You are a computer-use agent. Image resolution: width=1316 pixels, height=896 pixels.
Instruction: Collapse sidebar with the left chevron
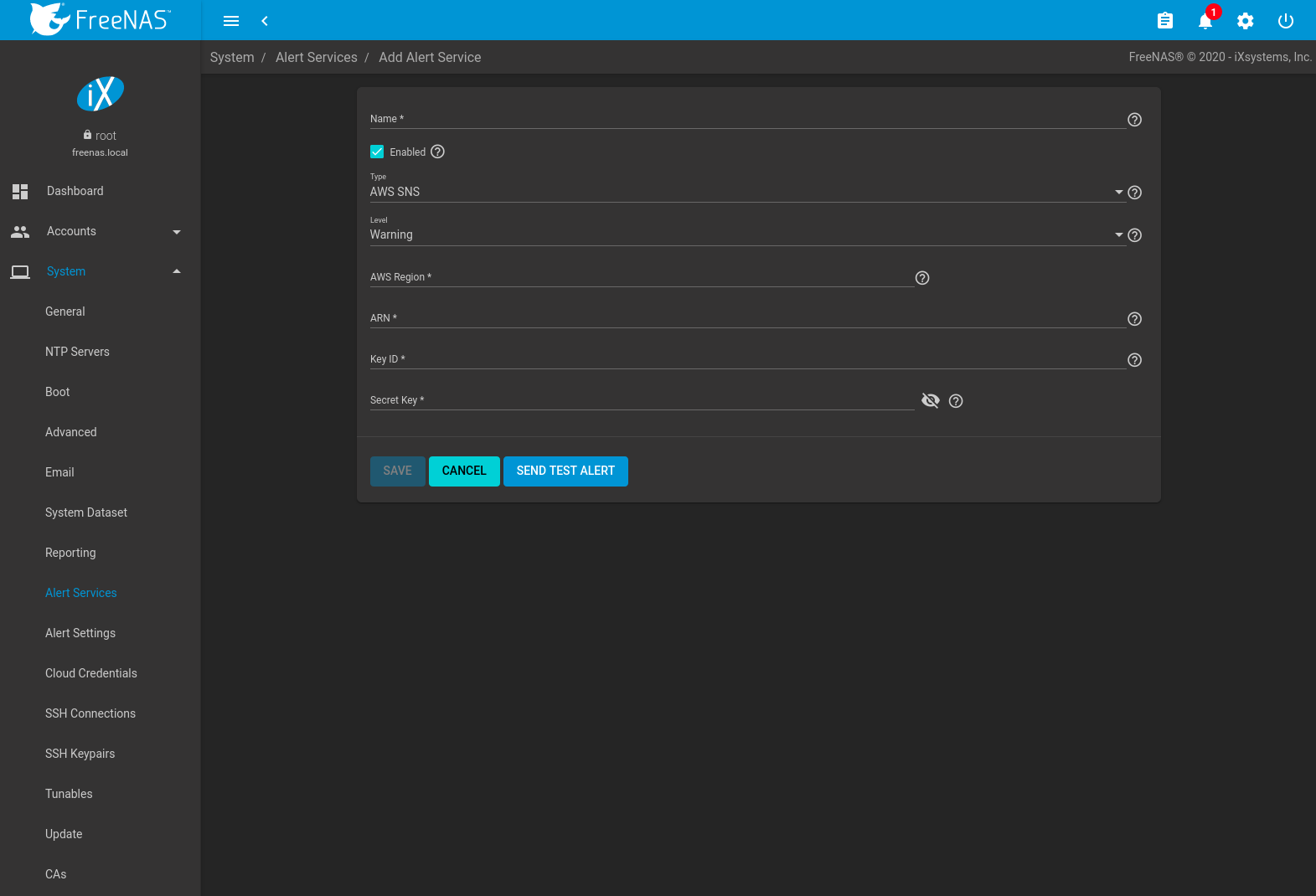click(265, 21)
